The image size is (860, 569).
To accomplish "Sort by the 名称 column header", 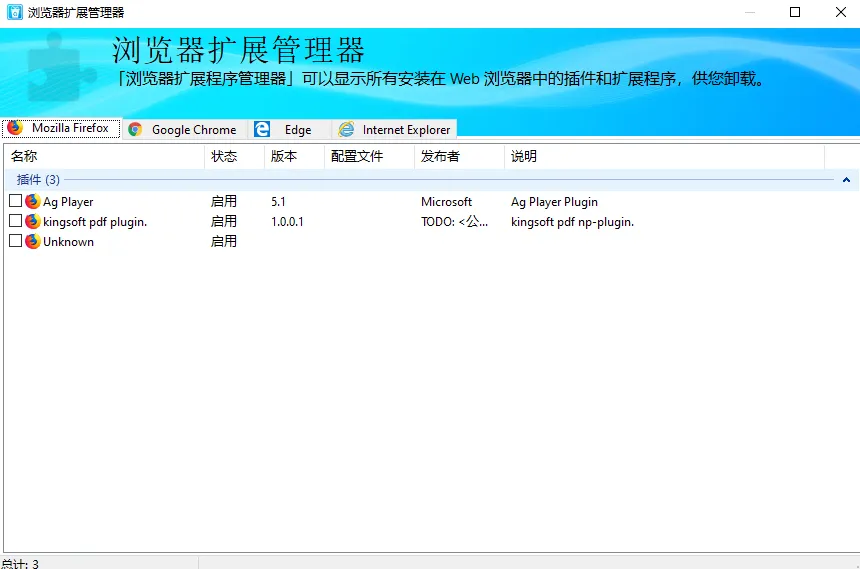I will (104, 156).
